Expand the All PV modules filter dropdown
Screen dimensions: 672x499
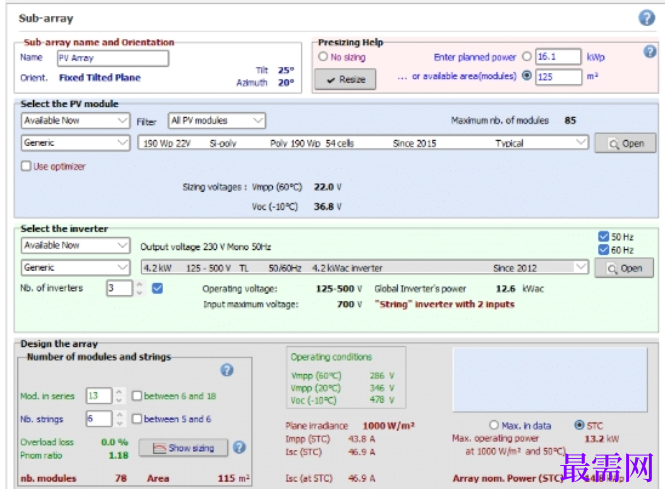pyautogui.click(x=217, y=121)
